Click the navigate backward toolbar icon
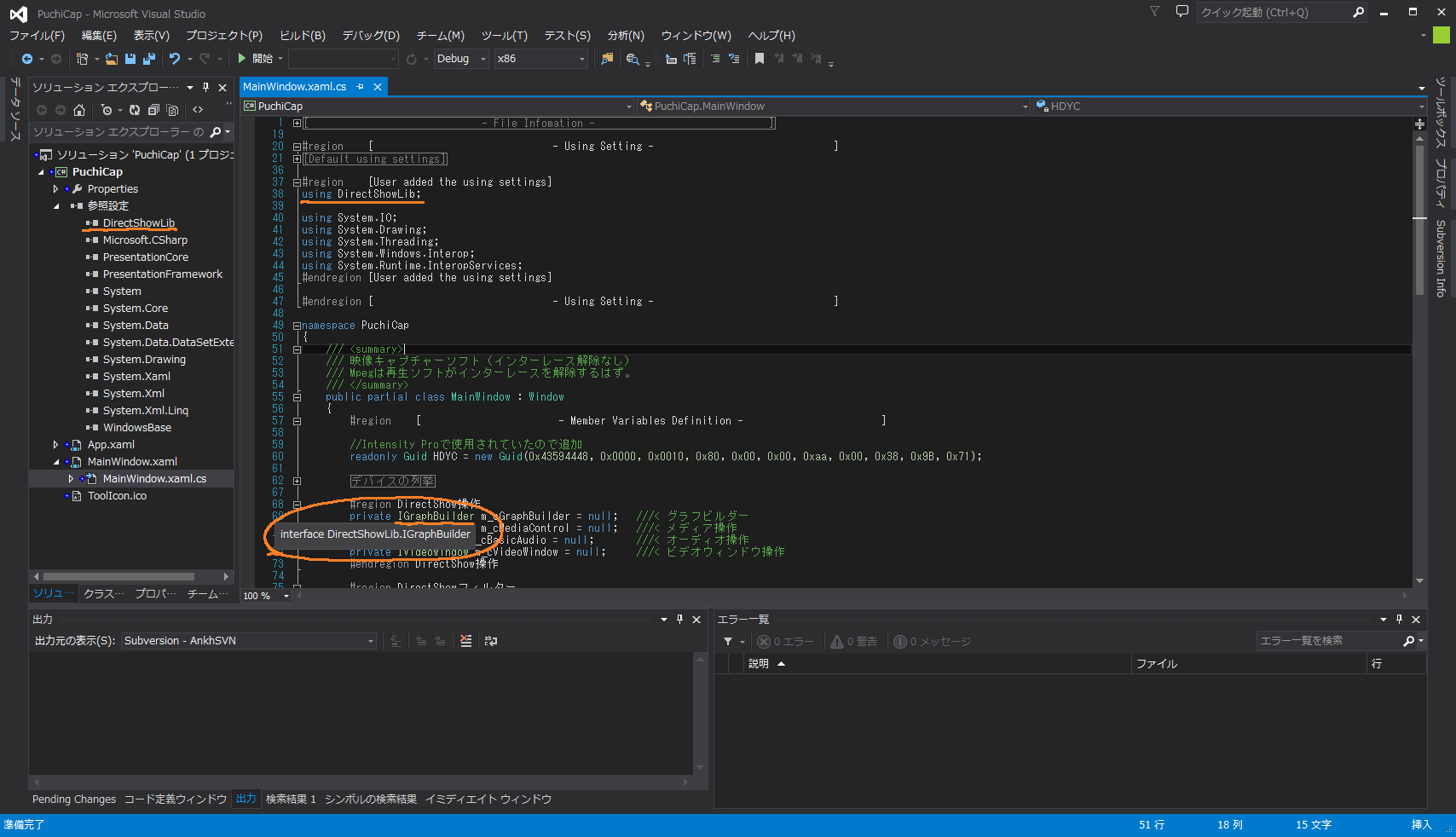1456x837 pixels. (27, 59)
